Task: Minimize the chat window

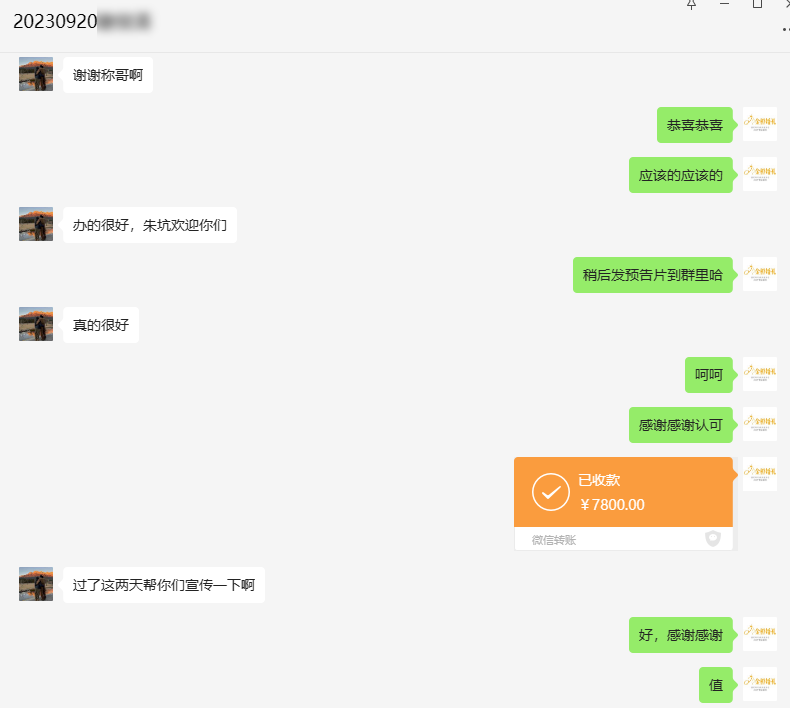Action: (725, 4)
